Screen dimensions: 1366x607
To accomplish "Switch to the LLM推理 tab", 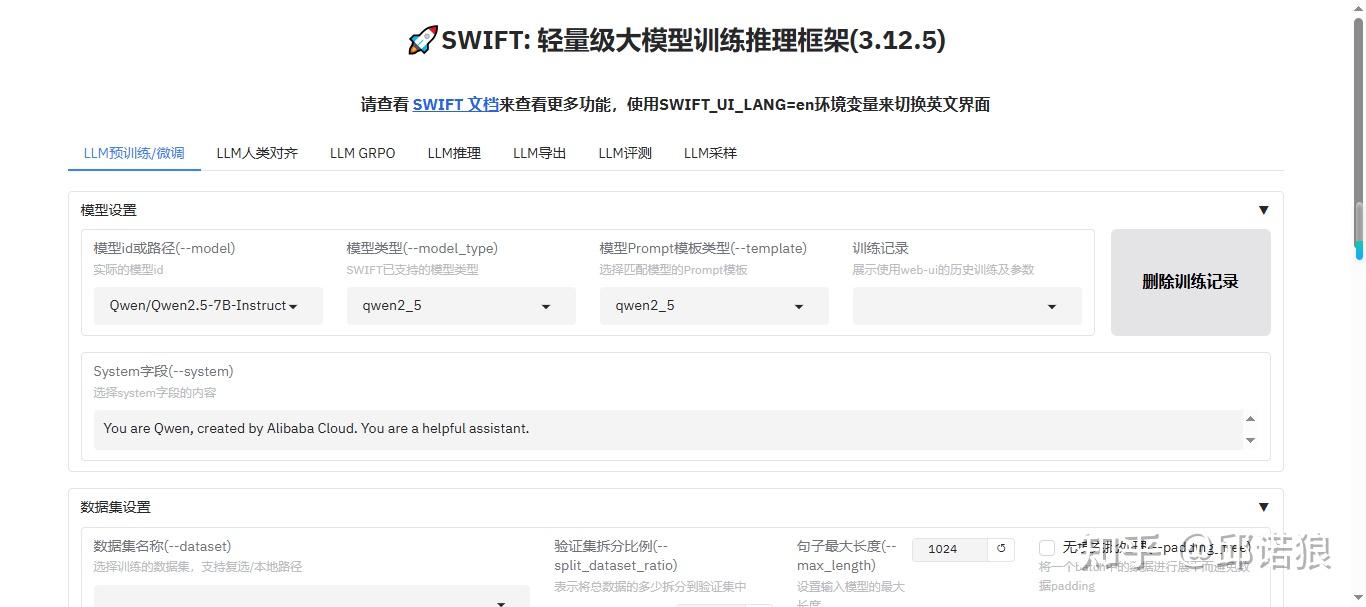I will (x=454, y=153).
